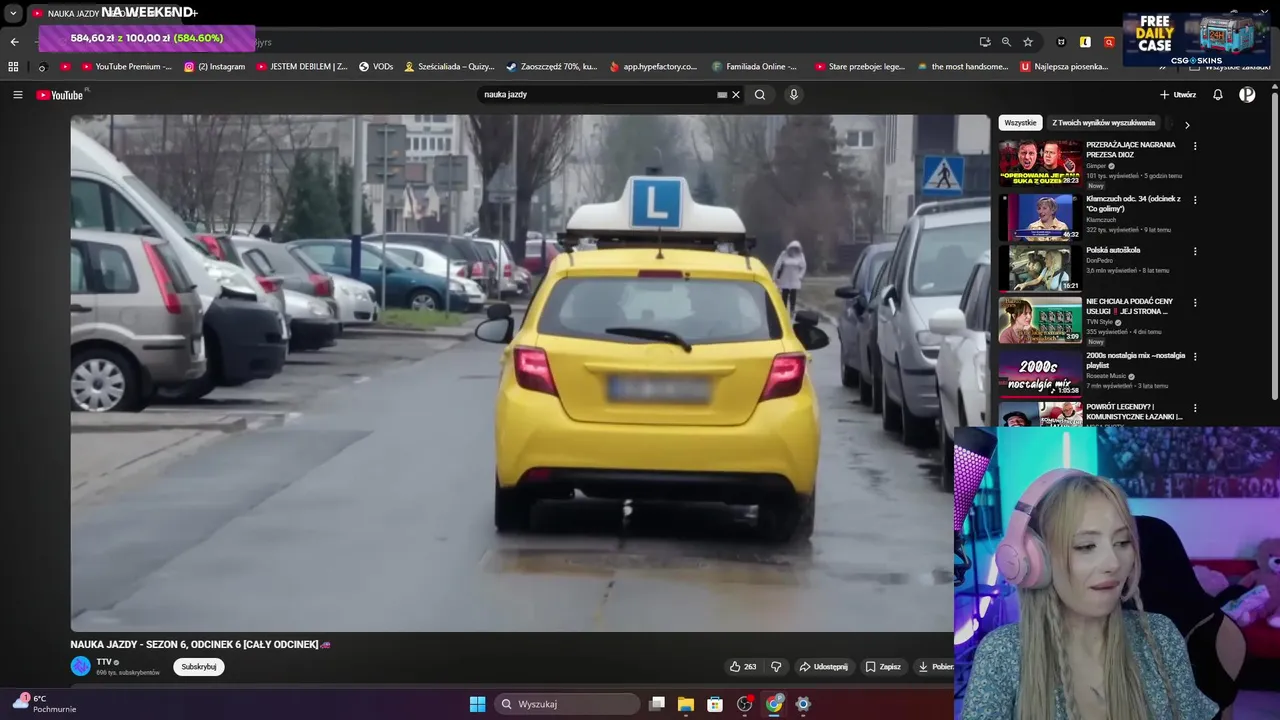This screenshot has width=1280, height=720.
Task: Select the Wszystkie filter chip
Action: coord(1020,123)
